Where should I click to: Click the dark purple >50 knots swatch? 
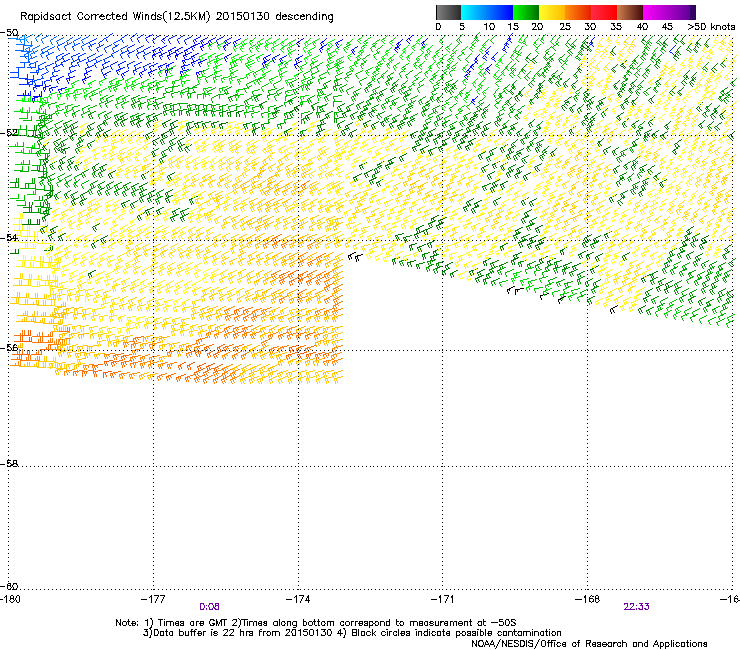pyautogui.click(x=693, y=12)
